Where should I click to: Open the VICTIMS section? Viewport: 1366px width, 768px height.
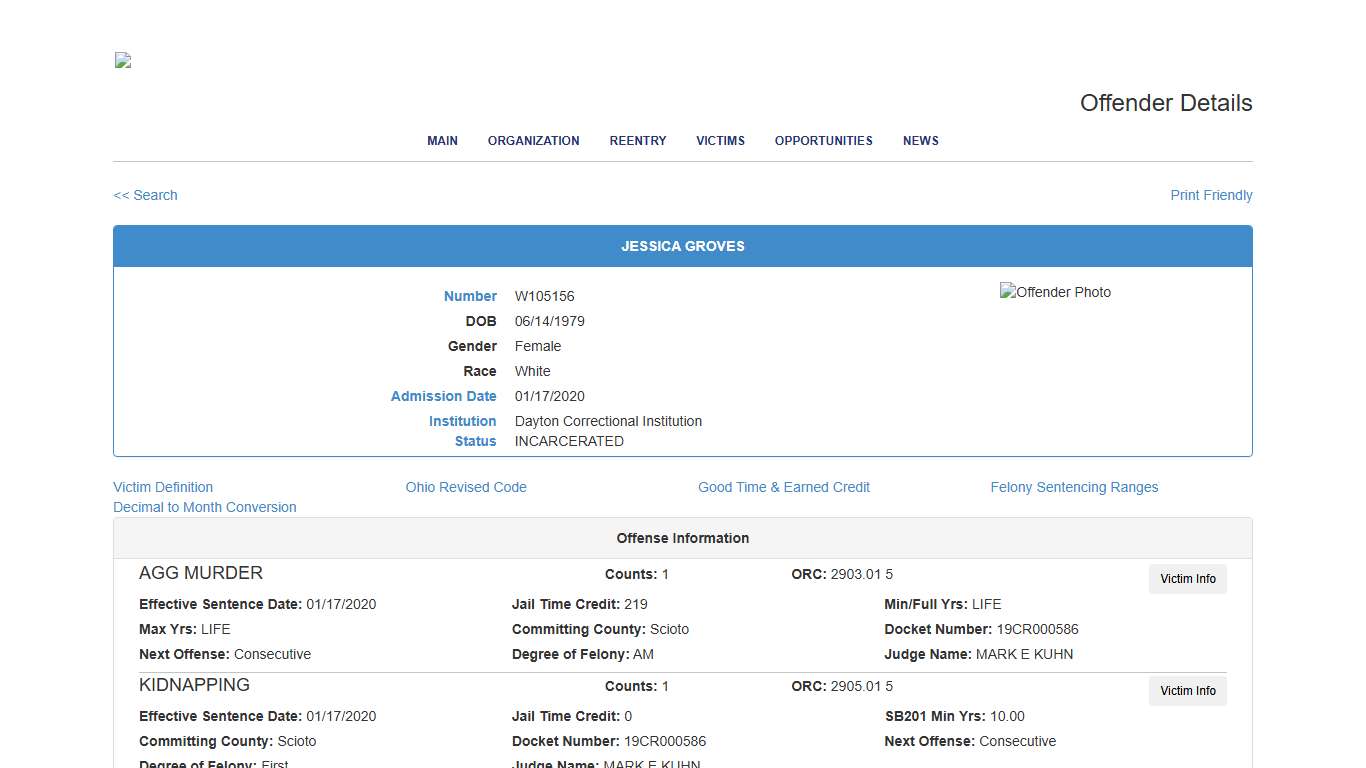coord(720,141)
